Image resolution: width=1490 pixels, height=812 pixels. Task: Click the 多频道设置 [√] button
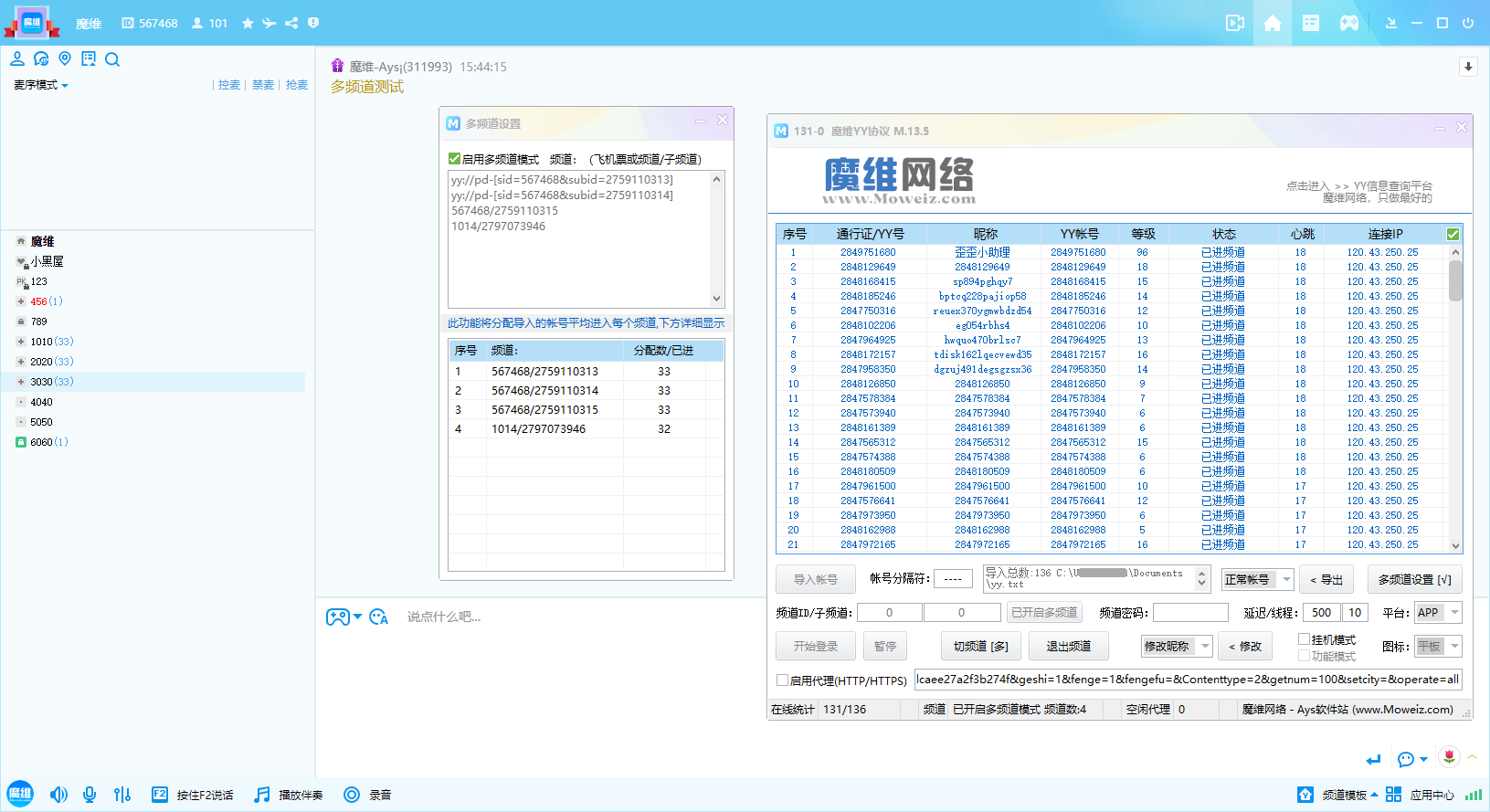tap(1414, 579)
